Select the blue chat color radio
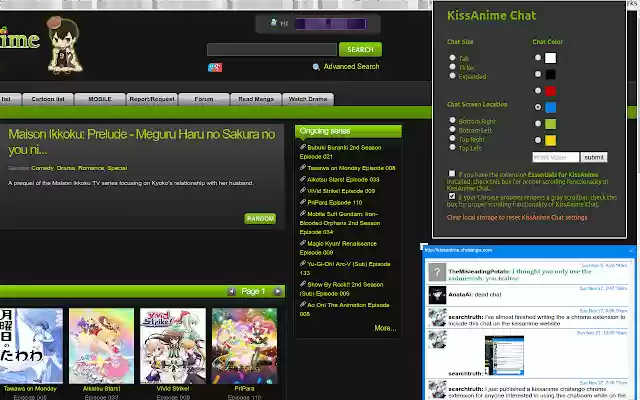The image size is (640, 400). [538, 107]
